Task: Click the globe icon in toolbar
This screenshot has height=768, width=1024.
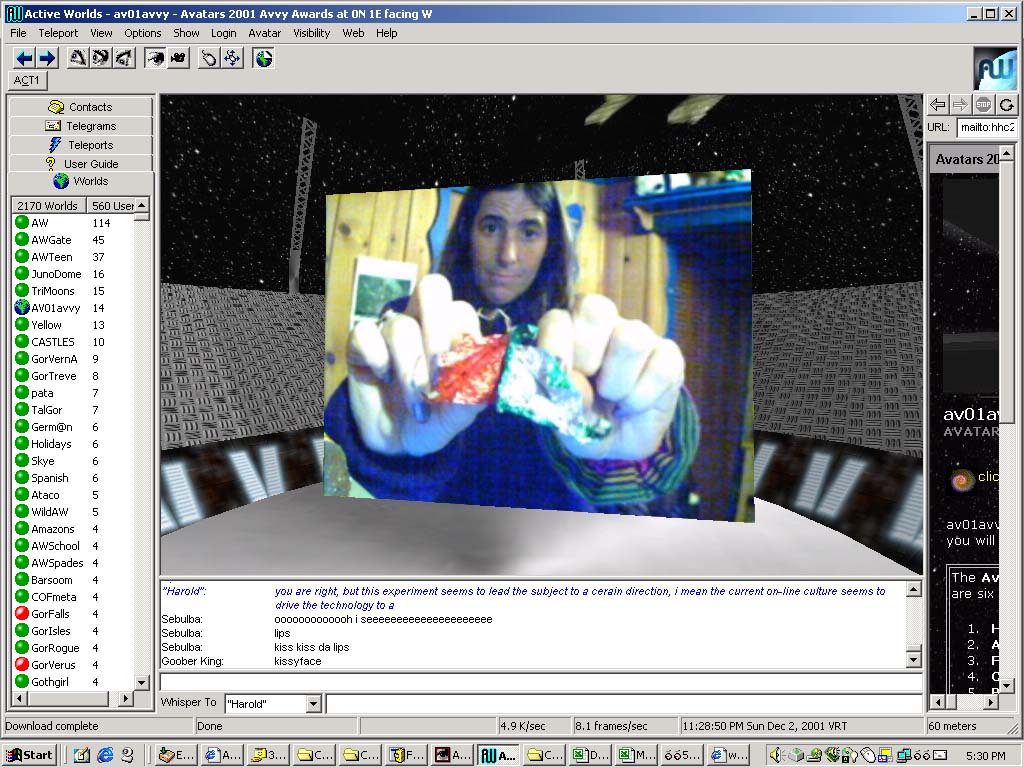Action: [x=263, y=58]
